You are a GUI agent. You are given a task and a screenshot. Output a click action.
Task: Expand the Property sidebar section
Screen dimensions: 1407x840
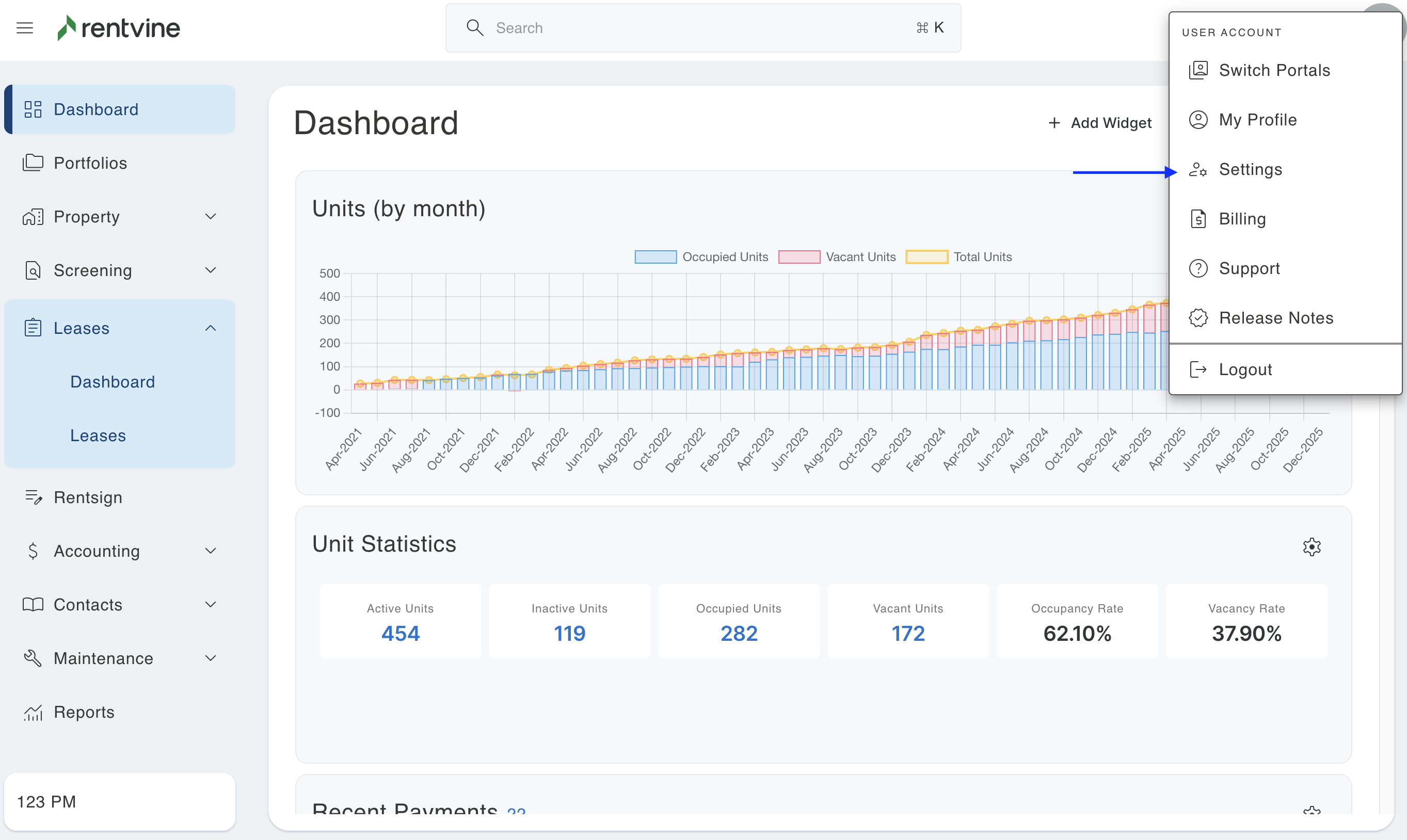tap(210, 217)
